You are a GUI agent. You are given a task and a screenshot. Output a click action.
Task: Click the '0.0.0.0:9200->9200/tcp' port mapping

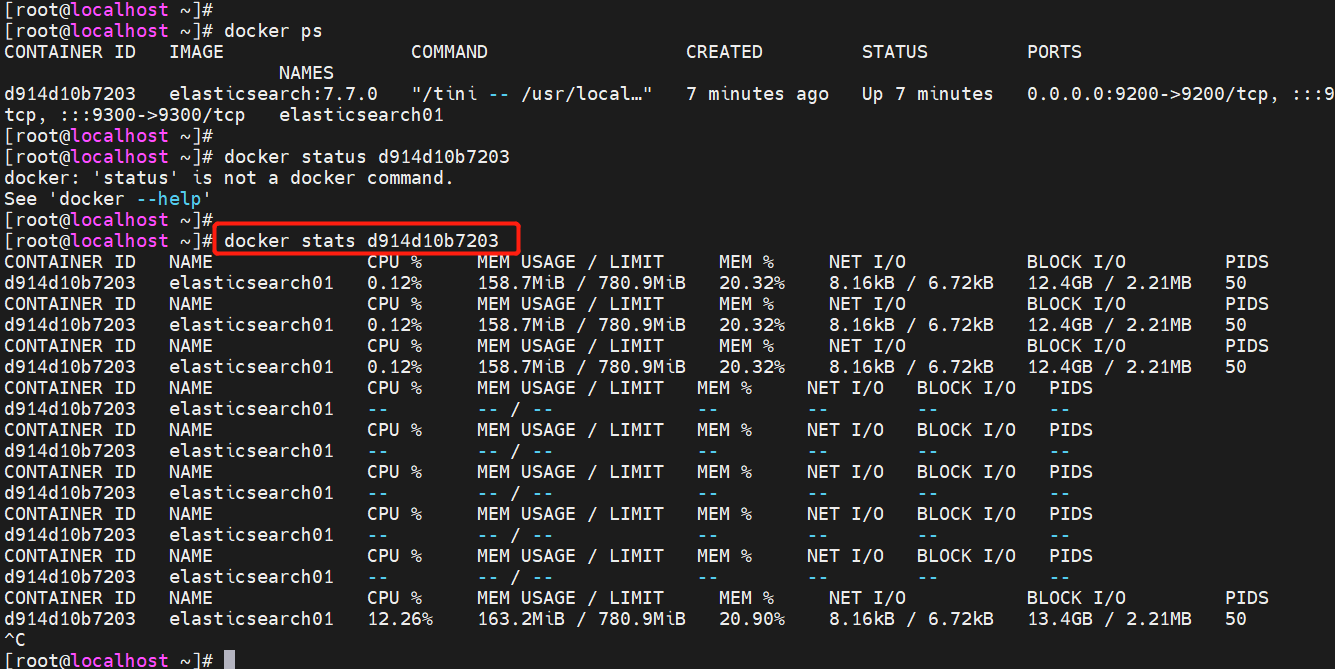[x=1148, y=94]
